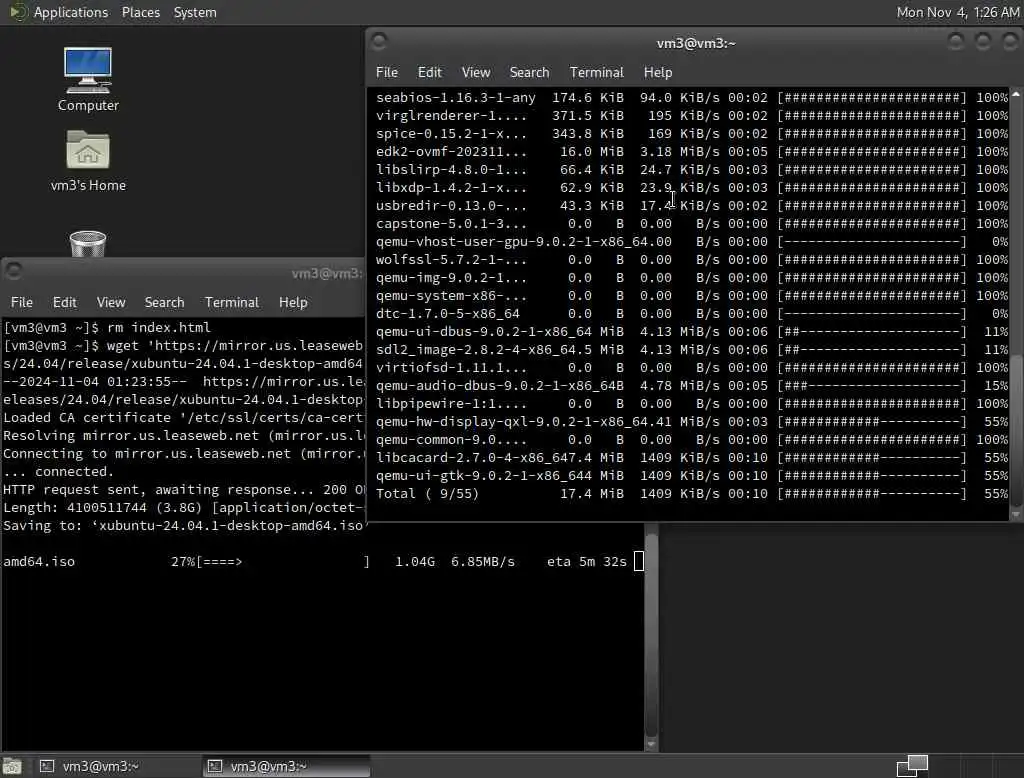Open Terminal menu in the wget terminal window

231,302
